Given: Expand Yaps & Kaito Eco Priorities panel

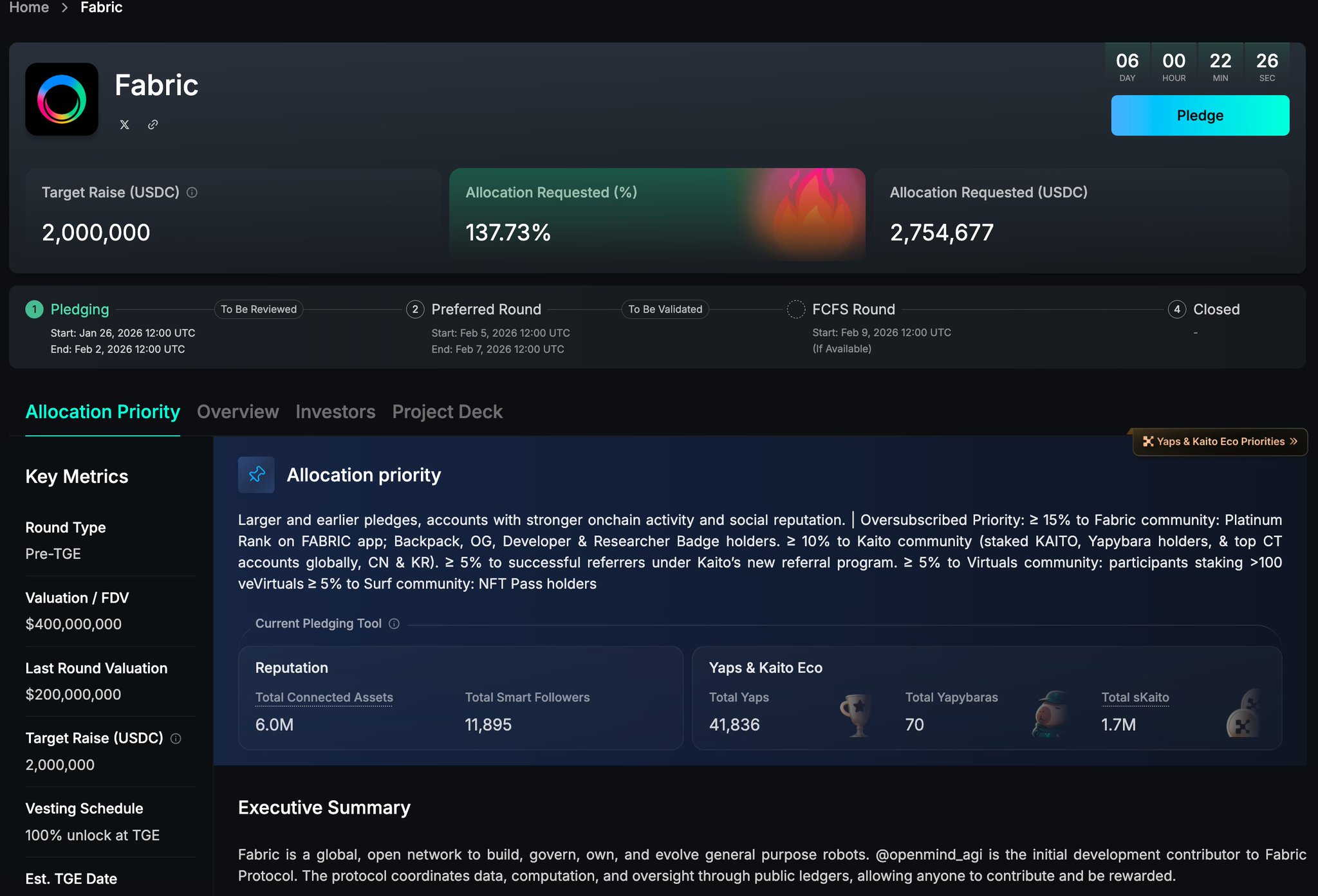Looking at the screenshot, I should click(1220, 442).
